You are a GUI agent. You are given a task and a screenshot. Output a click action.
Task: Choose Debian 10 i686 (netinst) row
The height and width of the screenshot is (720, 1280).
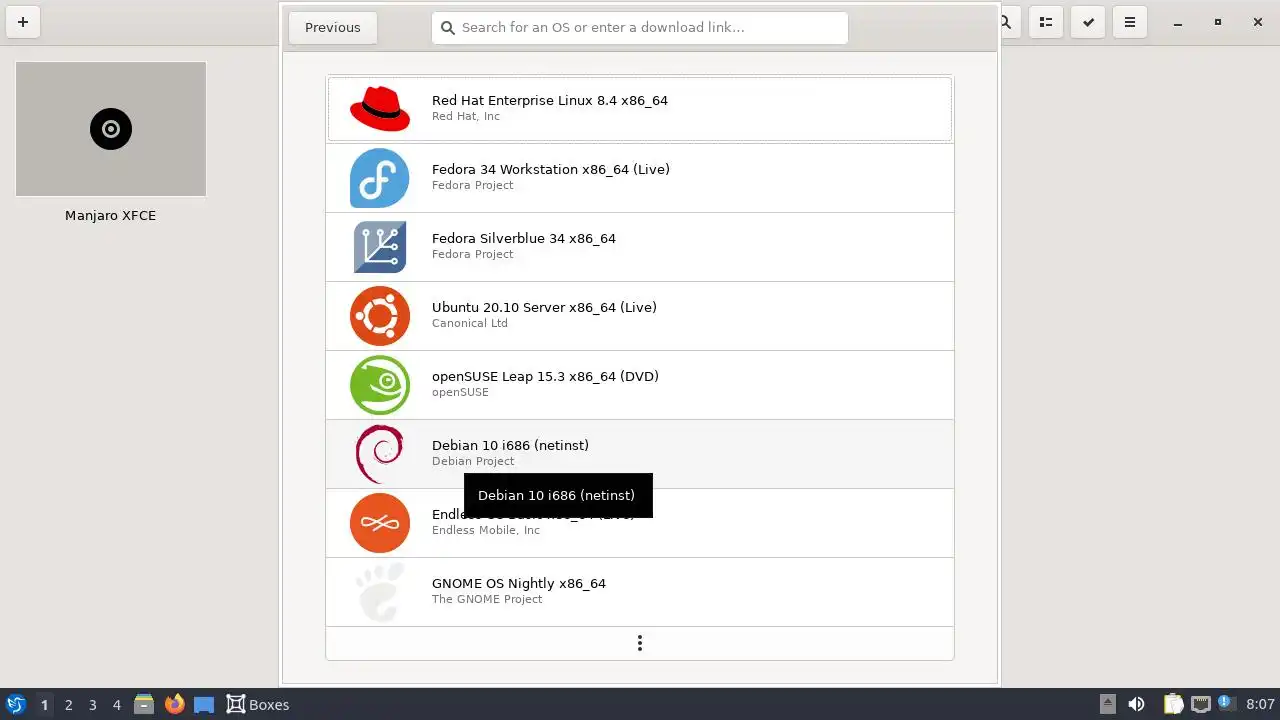(x=640, y=454)
